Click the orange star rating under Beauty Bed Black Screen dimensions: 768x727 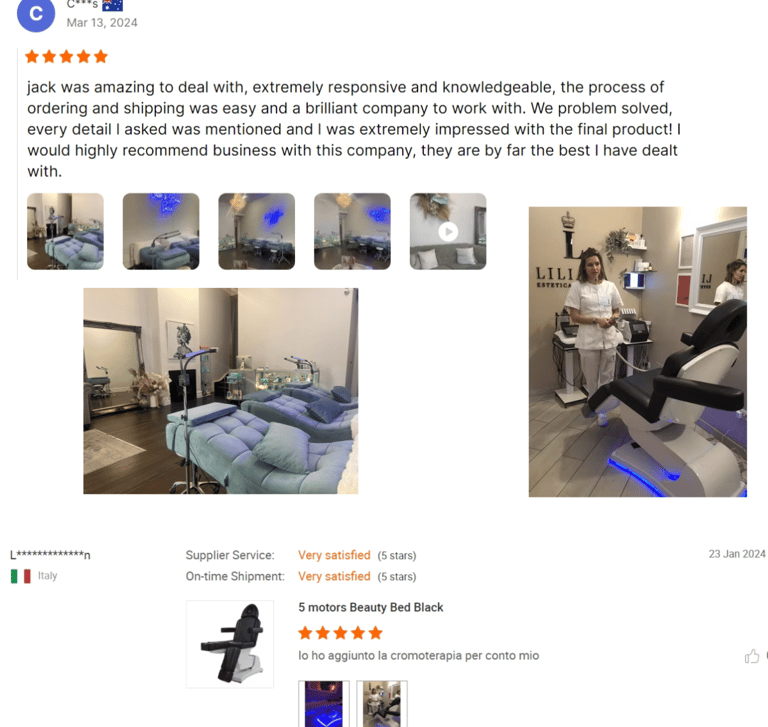(340, 633)
